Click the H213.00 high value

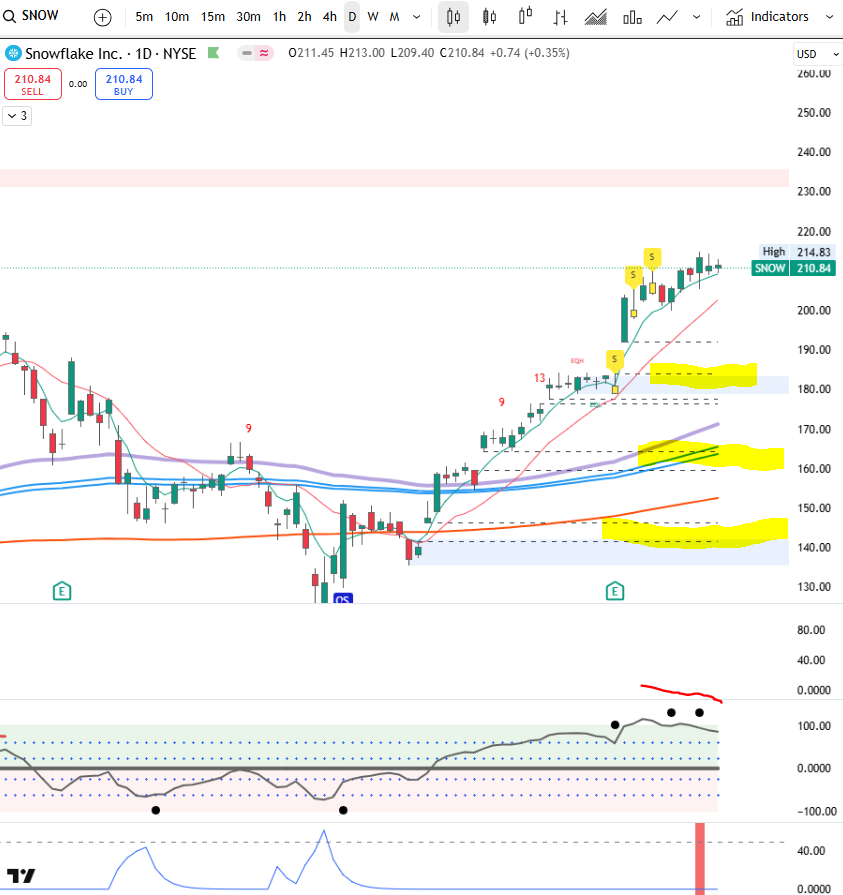coord(362,53)
